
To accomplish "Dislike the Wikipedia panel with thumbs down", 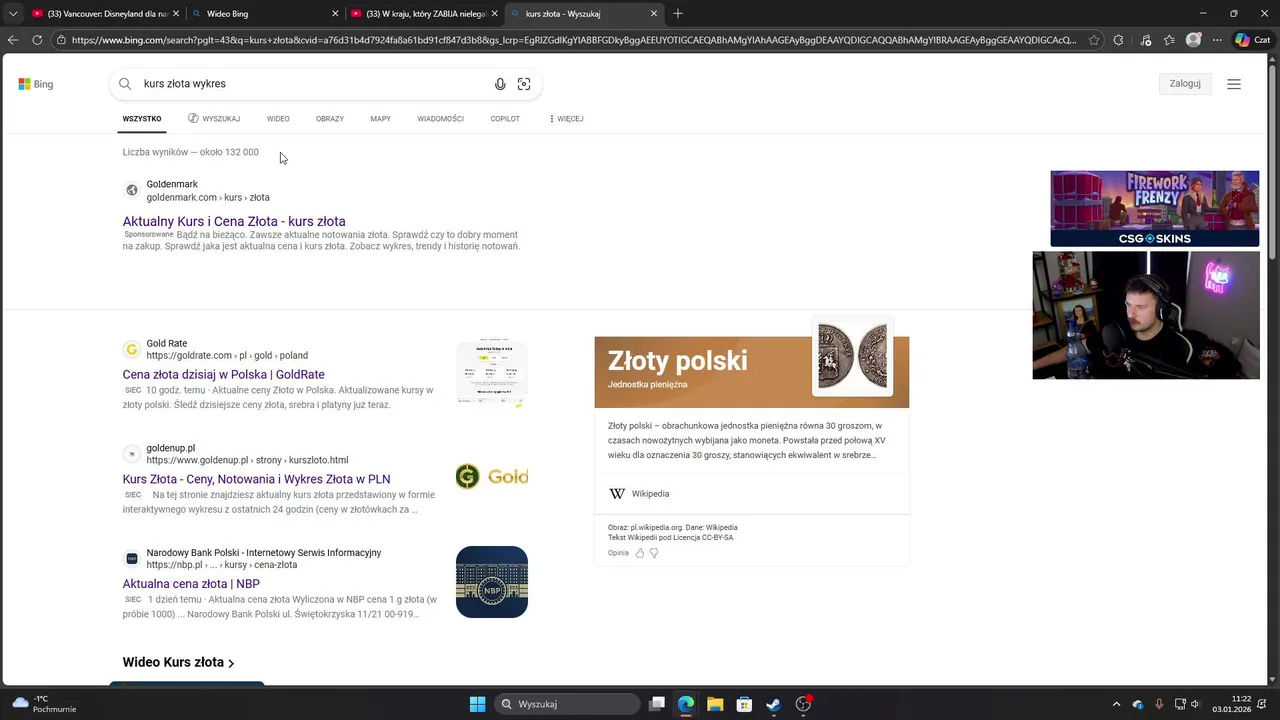I will click(x=654, y=553).
